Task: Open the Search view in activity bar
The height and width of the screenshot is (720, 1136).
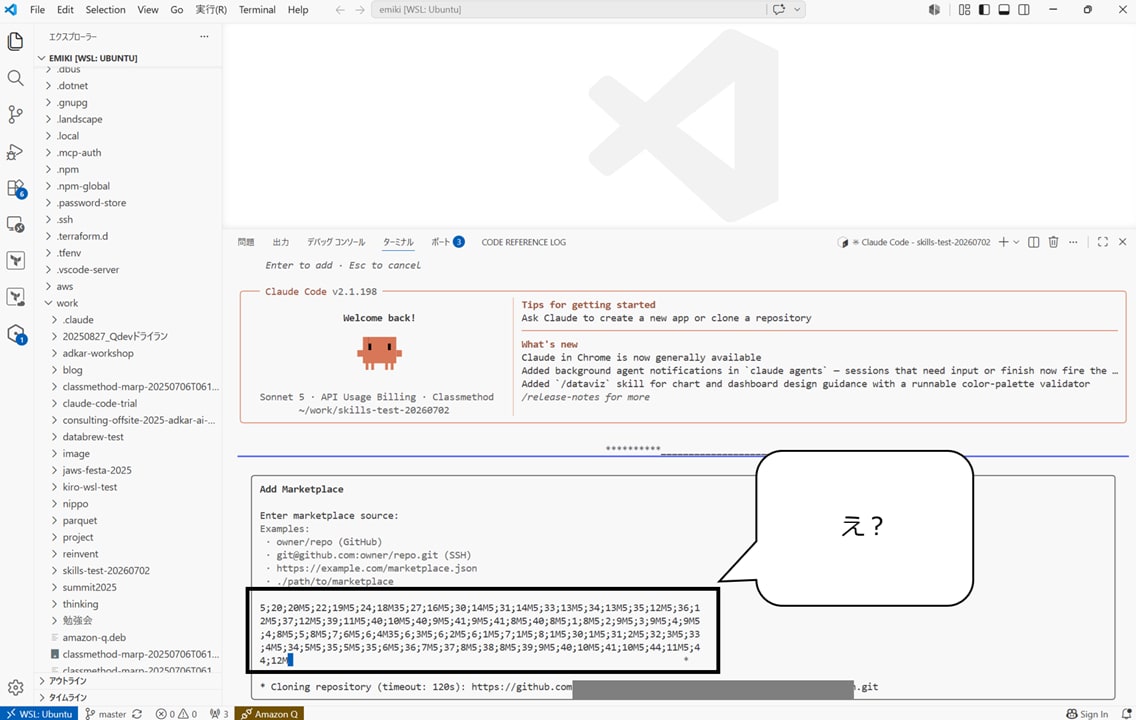Action: (x=15, y=78)
